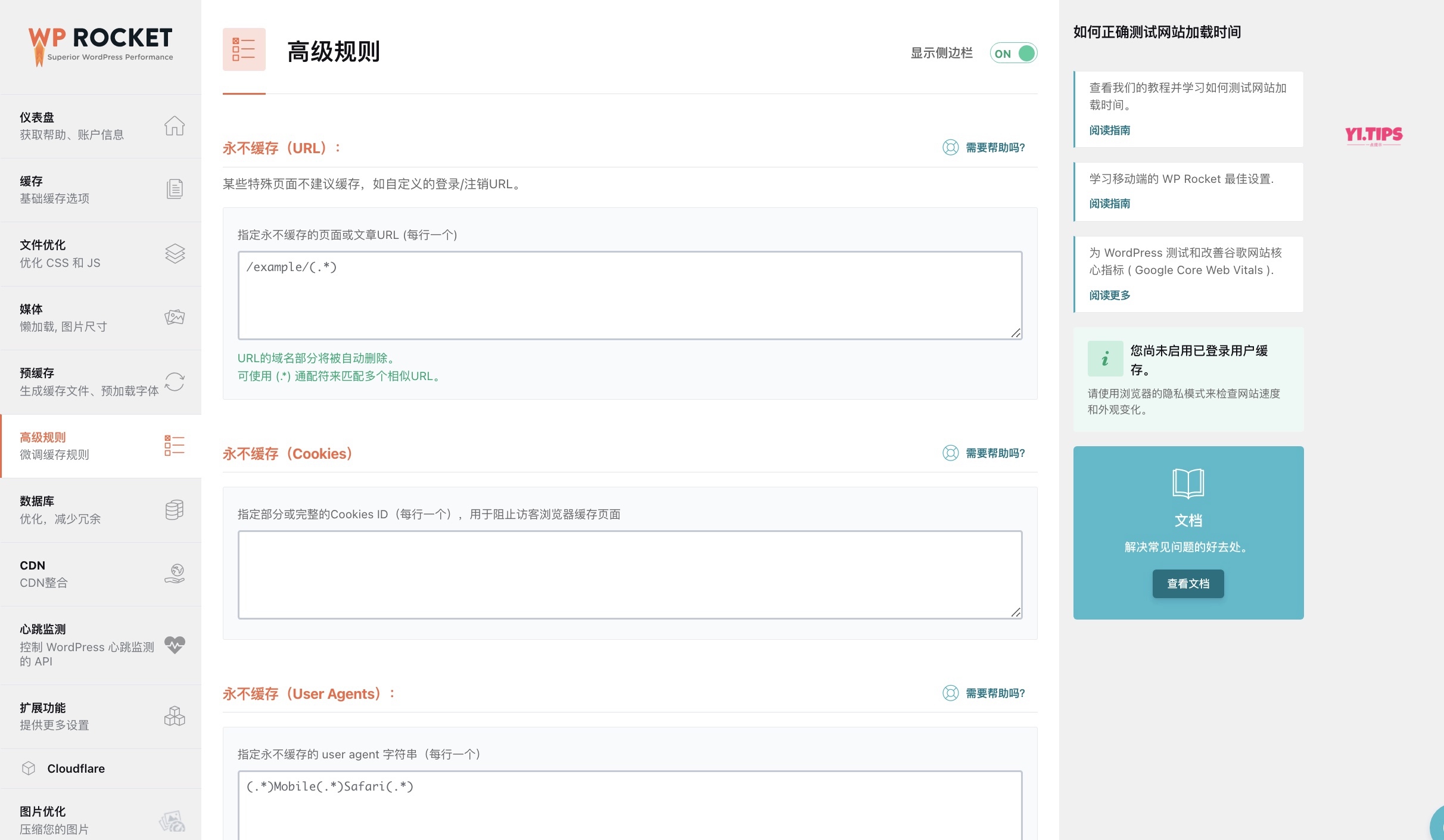Screen dimensions: 1444x840
Task: Click lifebuoy icon beside Cookies help
Action: pos(951,453)
